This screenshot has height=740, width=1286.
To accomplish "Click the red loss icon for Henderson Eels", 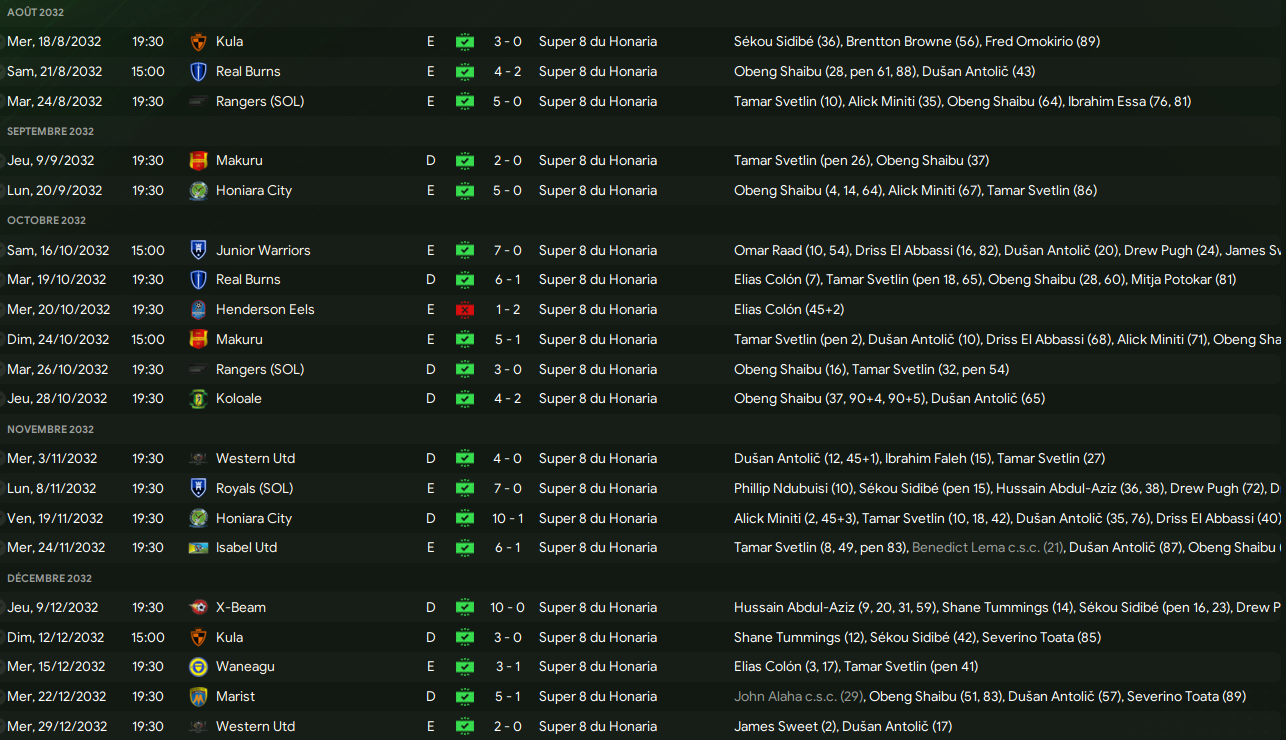I will coord(465,310).
